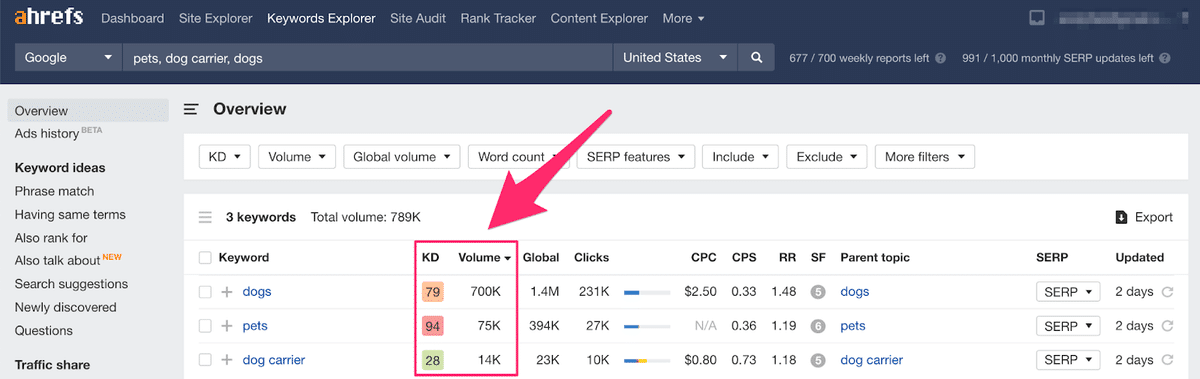Open Search suggestions in sidebar
The width and height of the screenshot is (1200, 379).
click(x=70, y=284)
